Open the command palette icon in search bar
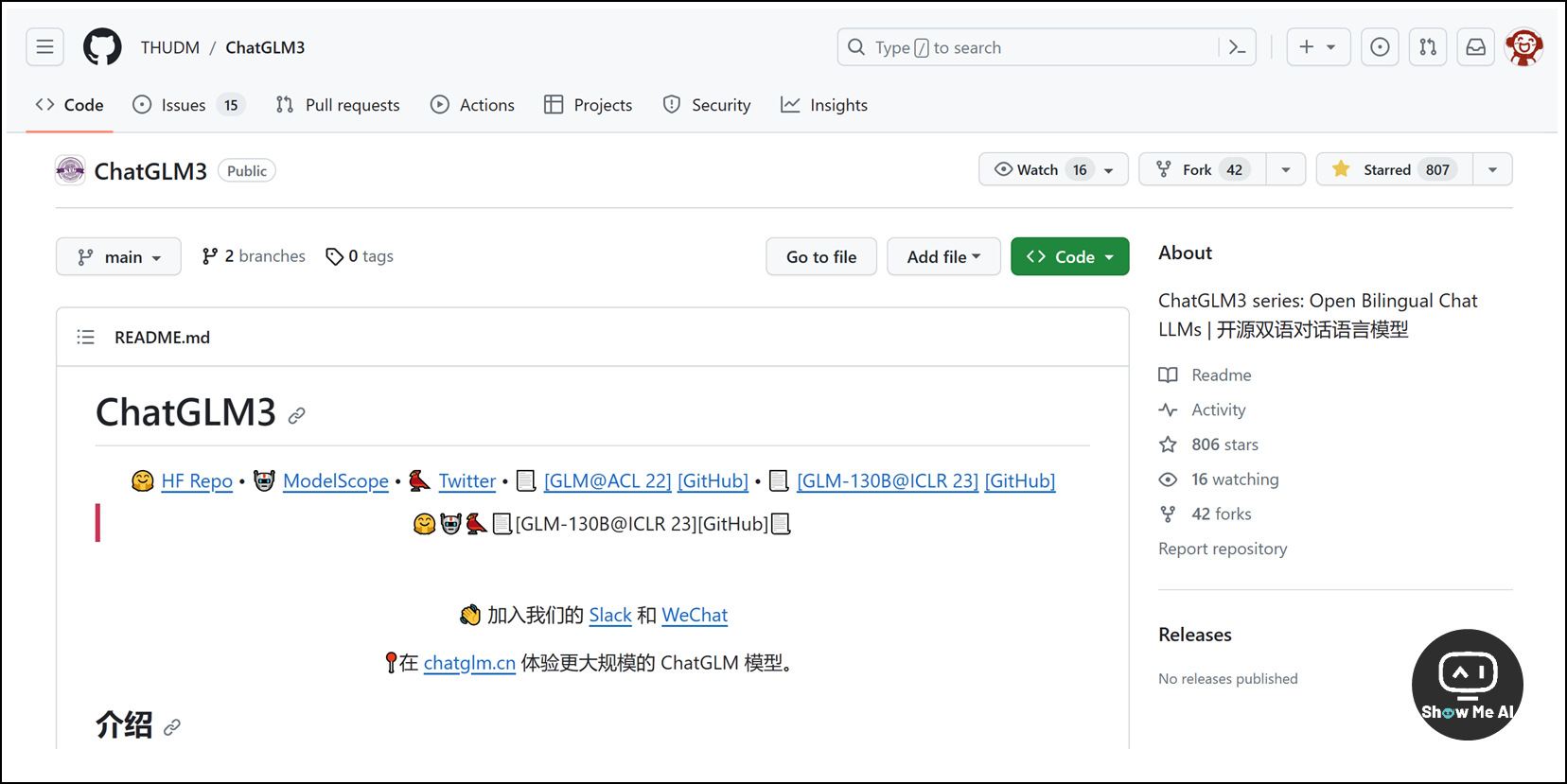This screenshot has width=1567, height=784. [1237, 47]
